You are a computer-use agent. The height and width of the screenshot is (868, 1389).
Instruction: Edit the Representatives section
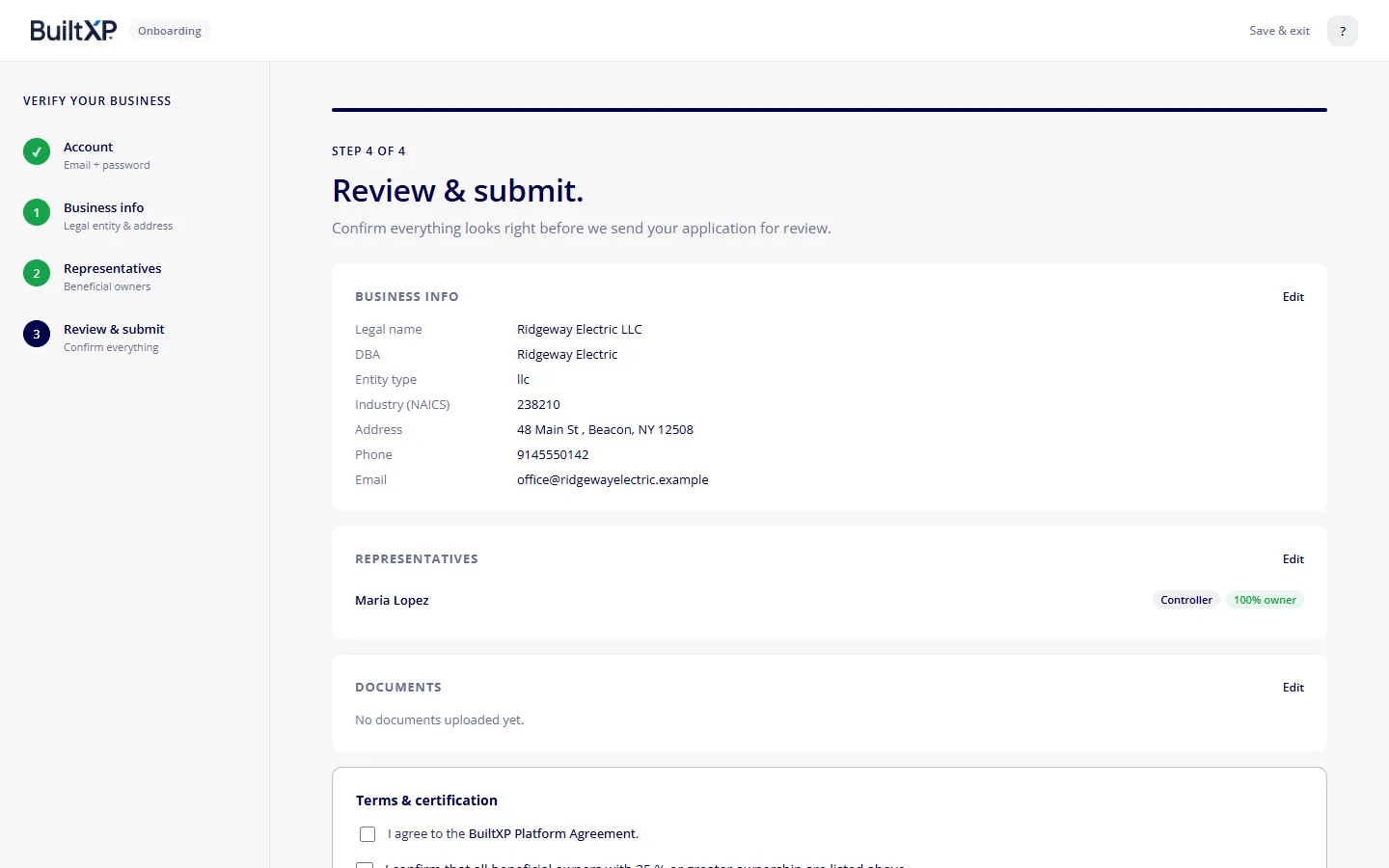pyautogui.click(x=1293, y=559)
